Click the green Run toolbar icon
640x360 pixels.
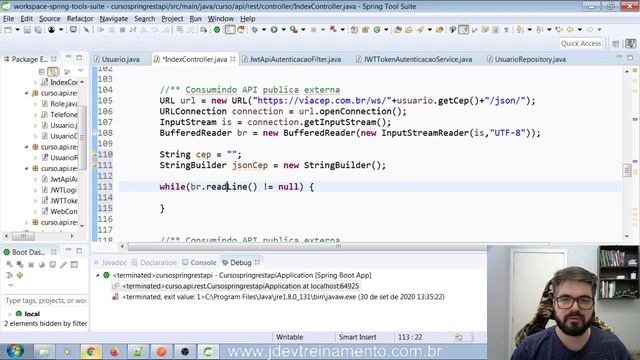point(274,29)
